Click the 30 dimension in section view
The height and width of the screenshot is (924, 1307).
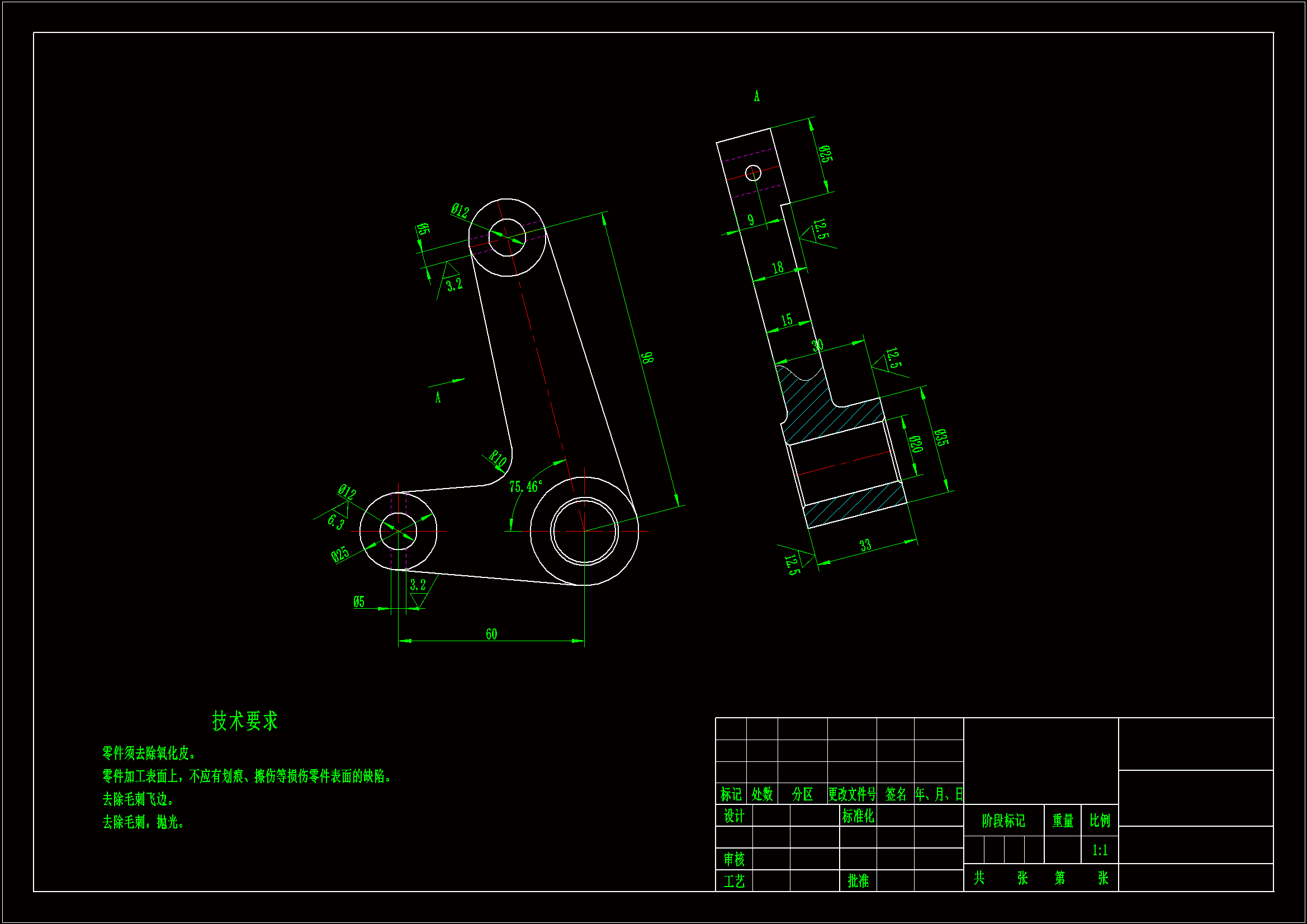click(817, 345)
